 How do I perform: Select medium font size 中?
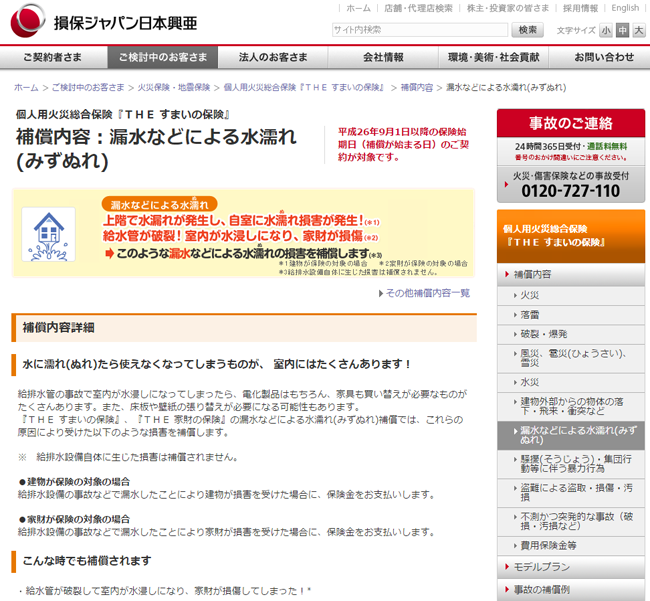[x=622, y=30]
